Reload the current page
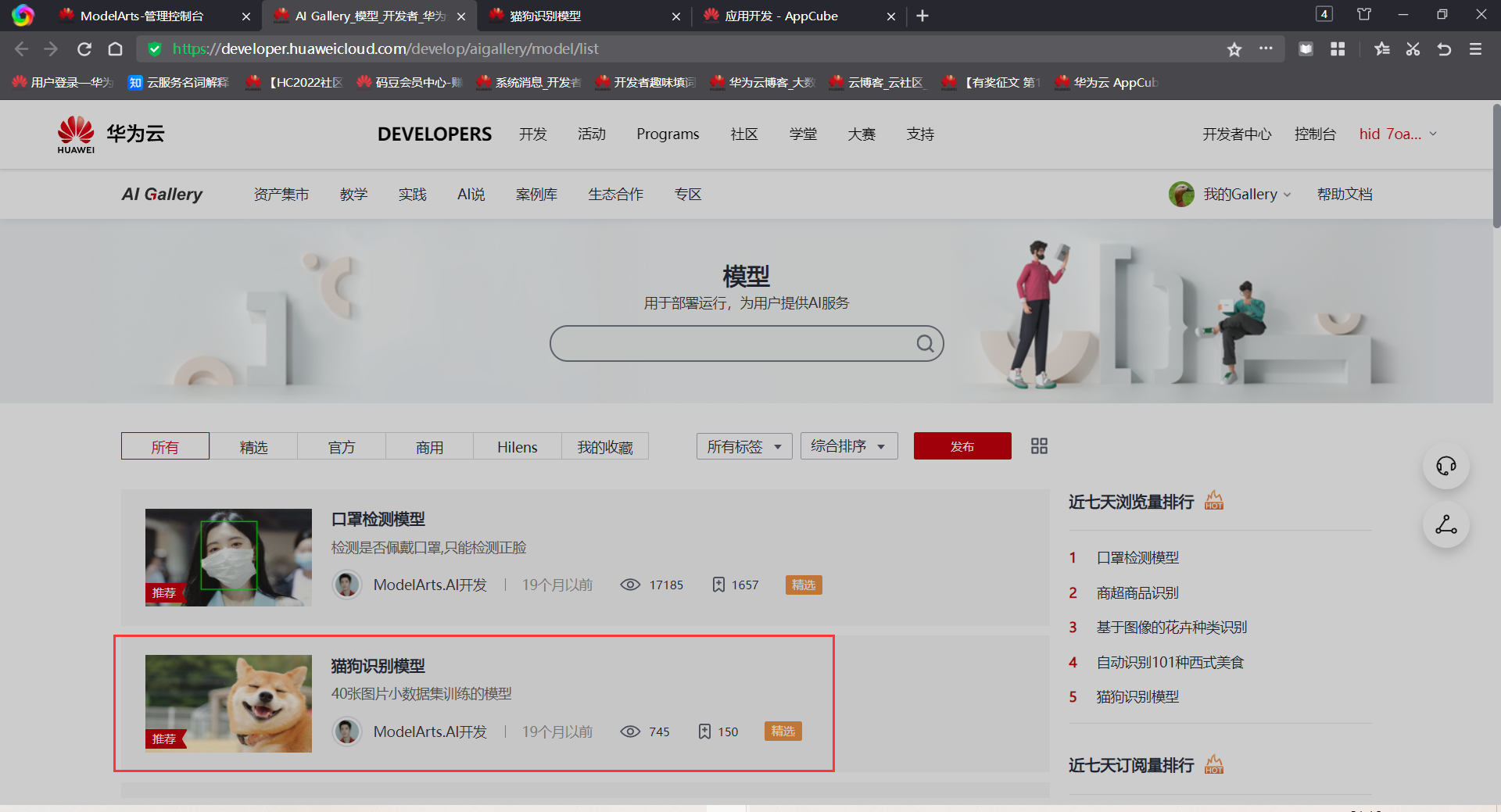Screen dimensions: 1501x812 coord(84,49)
